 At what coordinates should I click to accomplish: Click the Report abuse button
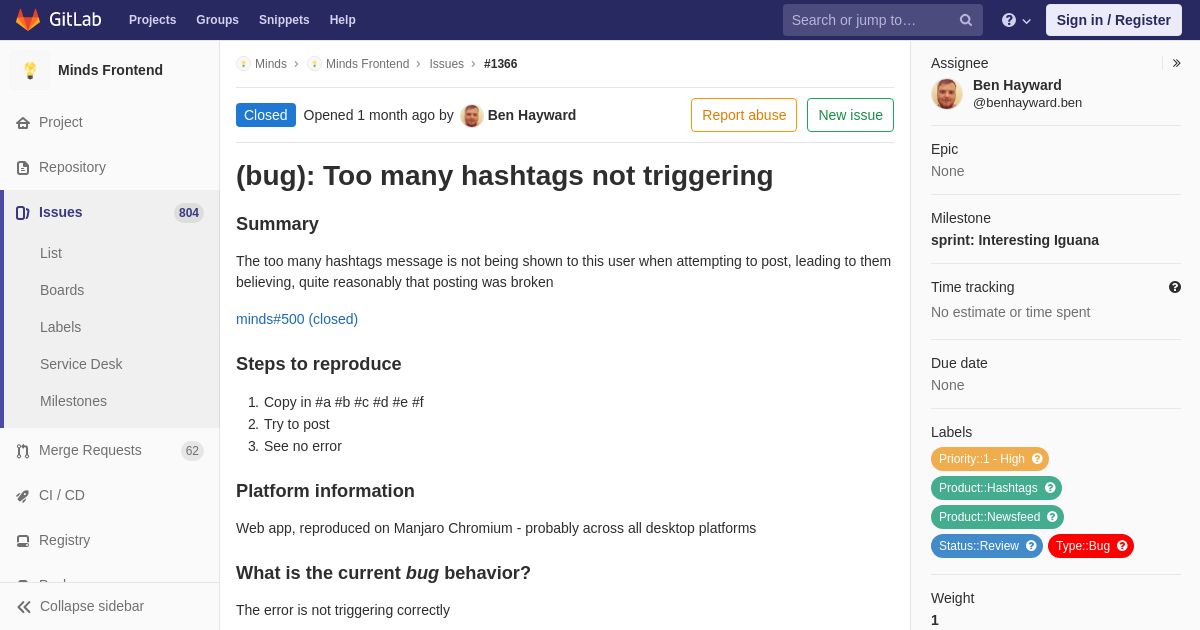pyautogui.click(x=744, y=115)
